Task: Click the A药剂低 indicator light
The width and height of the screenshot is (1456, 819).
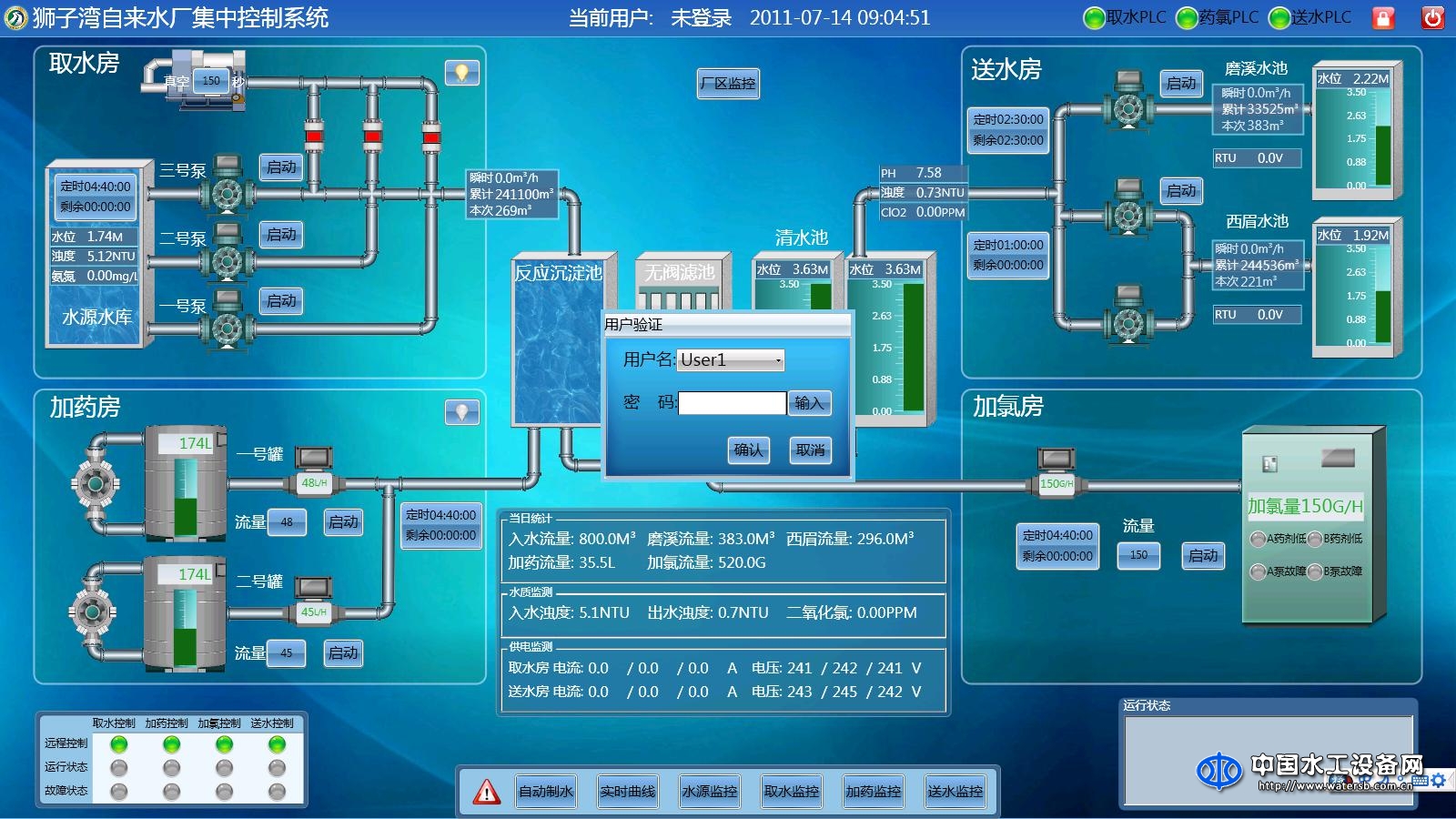Action: pos(1258,539)
